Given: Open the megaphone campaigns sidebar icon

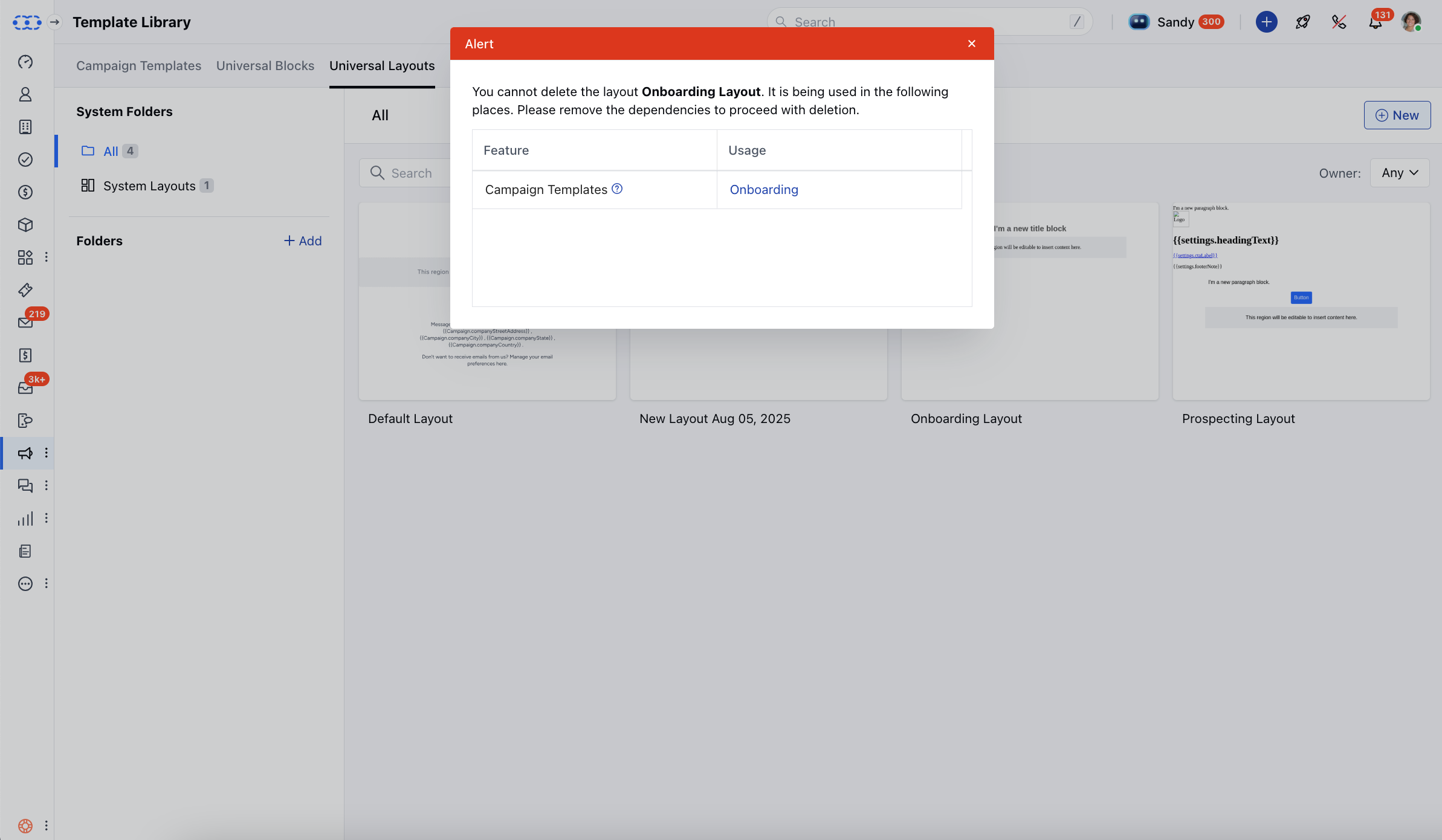Looking at the screenshot, I should coord(25,453).
